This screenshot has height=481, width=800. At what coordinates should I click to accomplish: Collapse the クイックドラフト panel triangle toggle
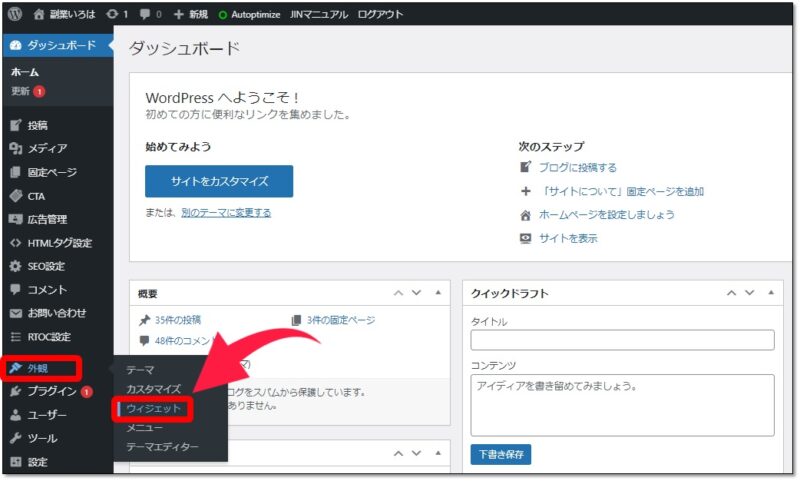pos(771,292)
